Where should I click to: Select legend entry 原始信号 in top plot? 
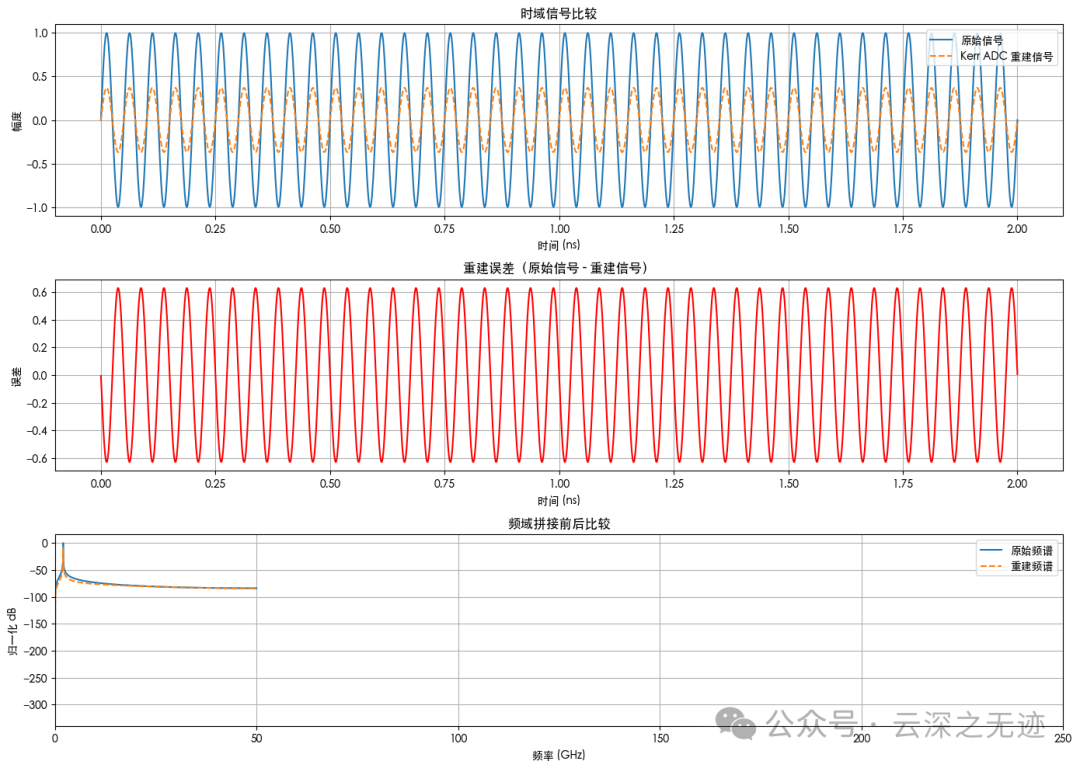pyautogui.click(x=982, y=41)
